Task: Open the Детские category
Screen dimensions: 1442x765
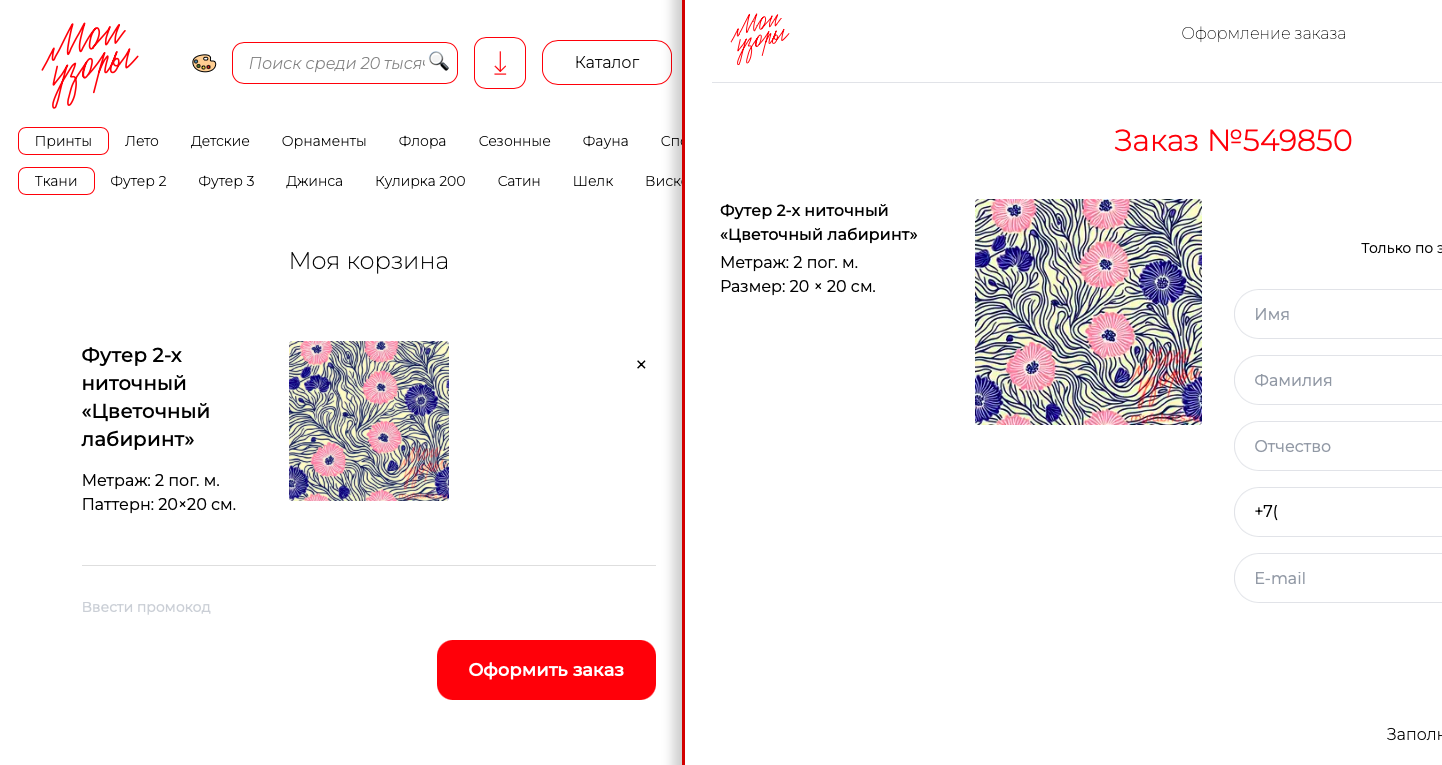Action: coord(220,141)
